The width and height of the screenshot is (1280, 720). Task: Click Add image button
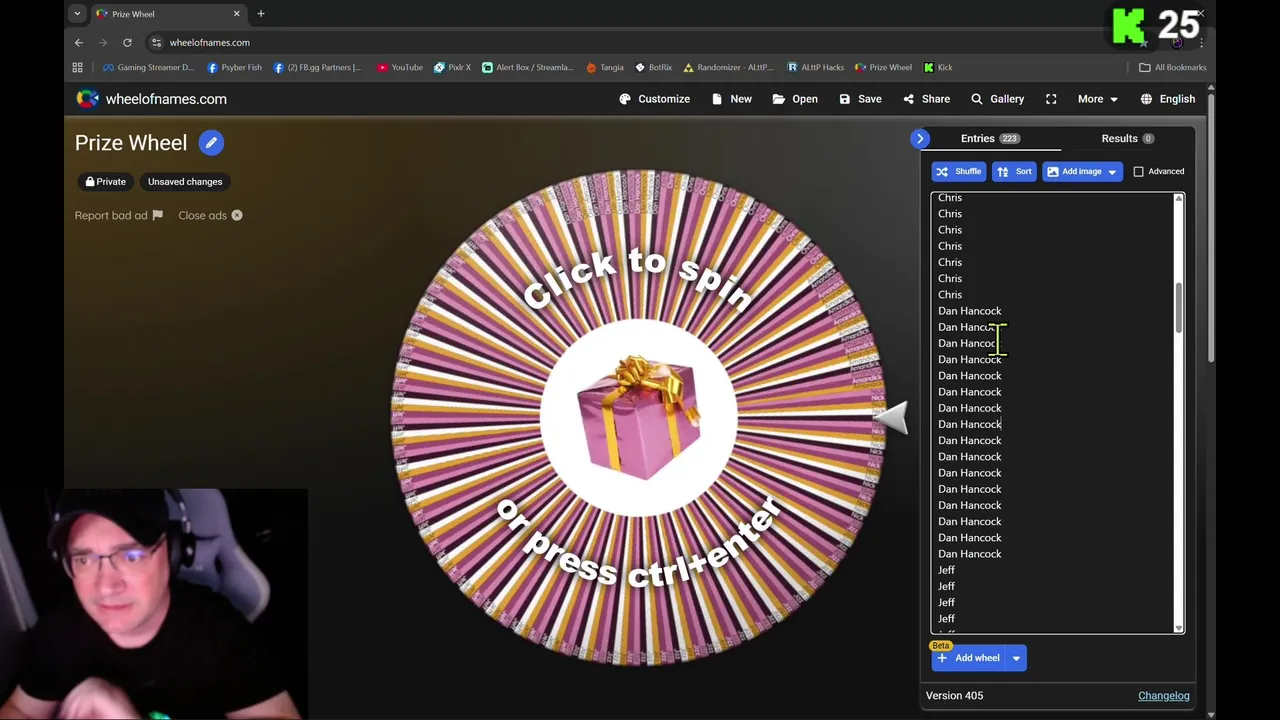coord(1073,172)
